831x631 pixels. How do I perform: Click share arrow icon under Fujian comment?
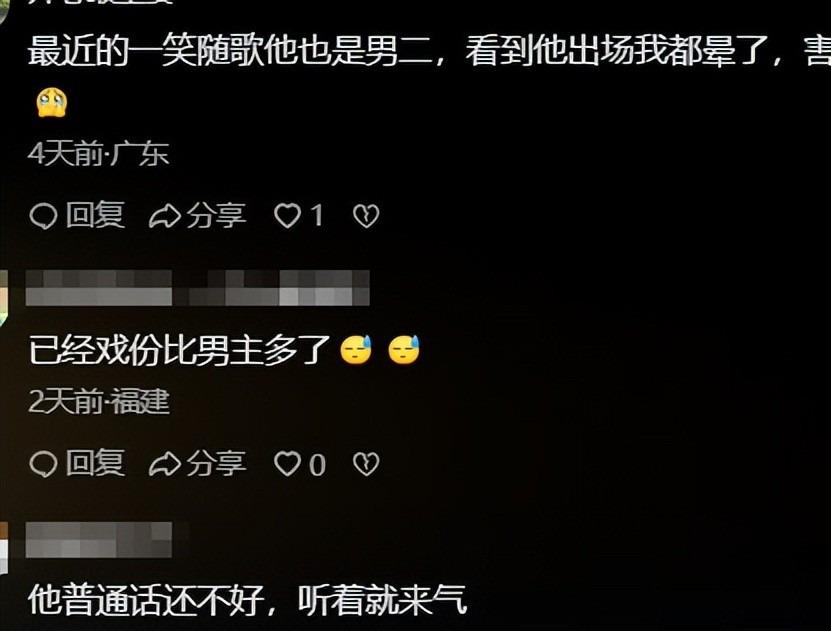[x=165, y=465]
